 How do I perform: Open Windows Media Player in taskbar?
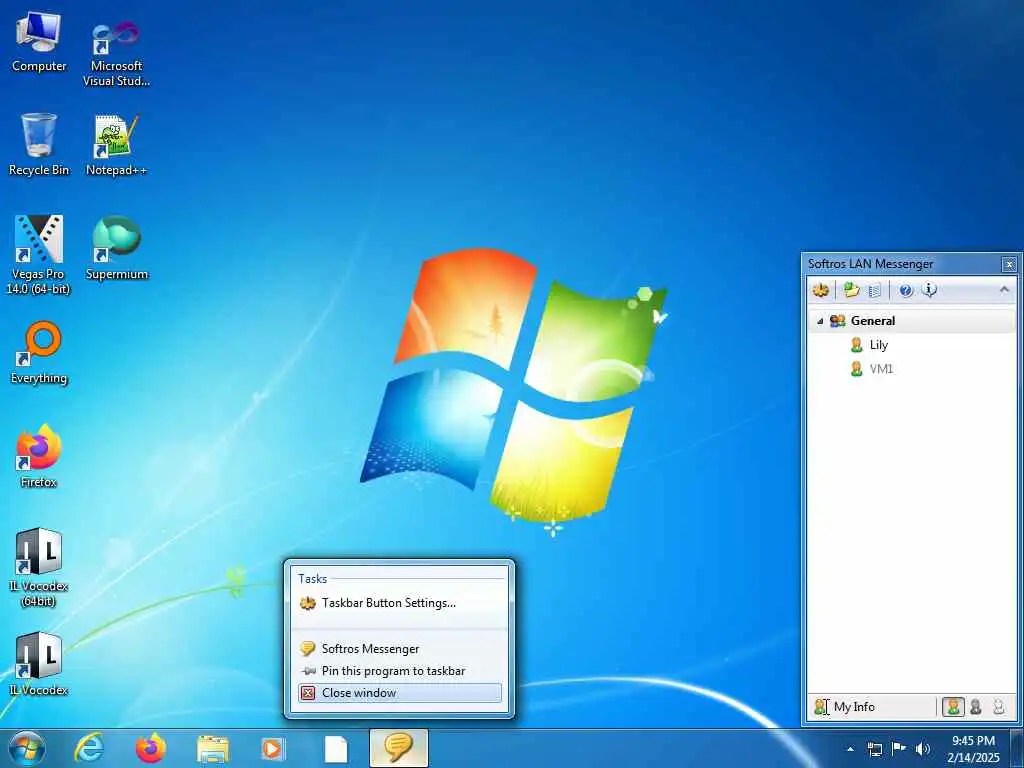(x=273, y=749)
